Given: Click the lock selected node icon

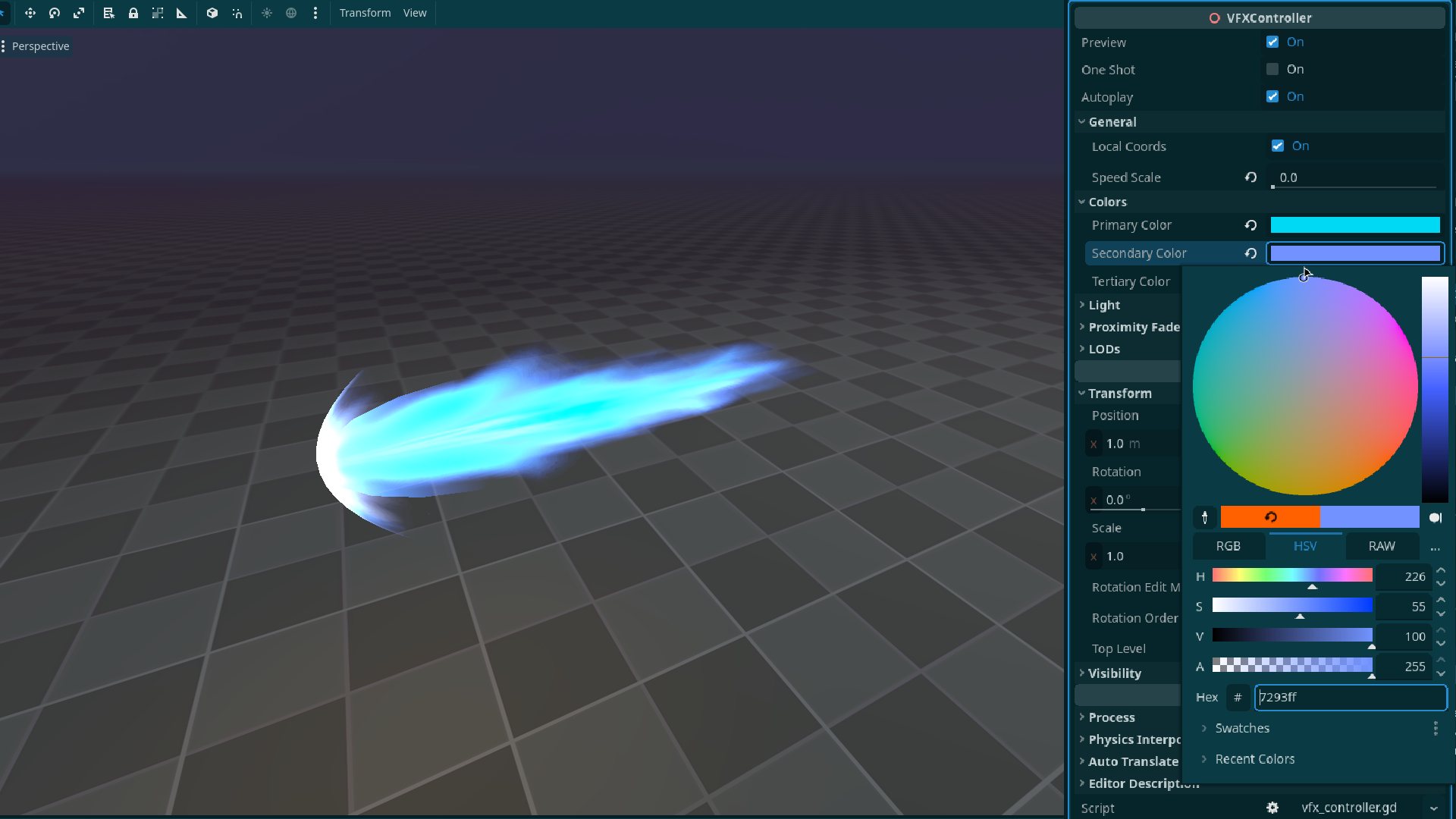Looking at the screenshot, I should point(133,13).
